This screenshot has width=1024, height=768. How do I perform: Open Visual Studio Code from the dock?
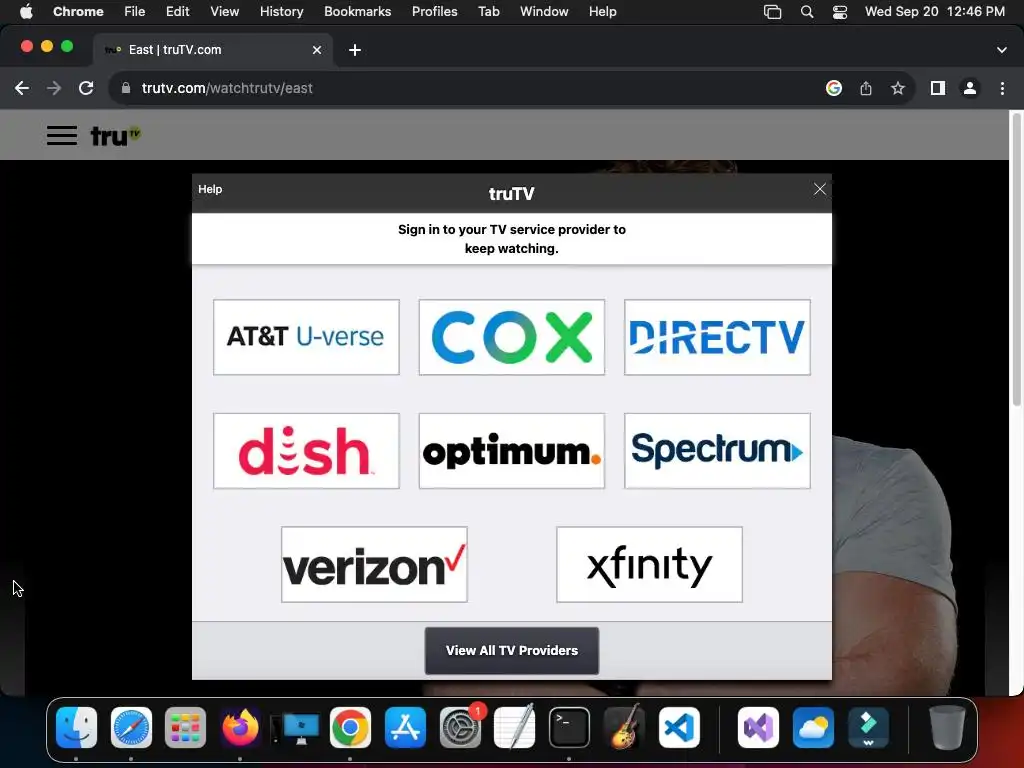point(679,727)
